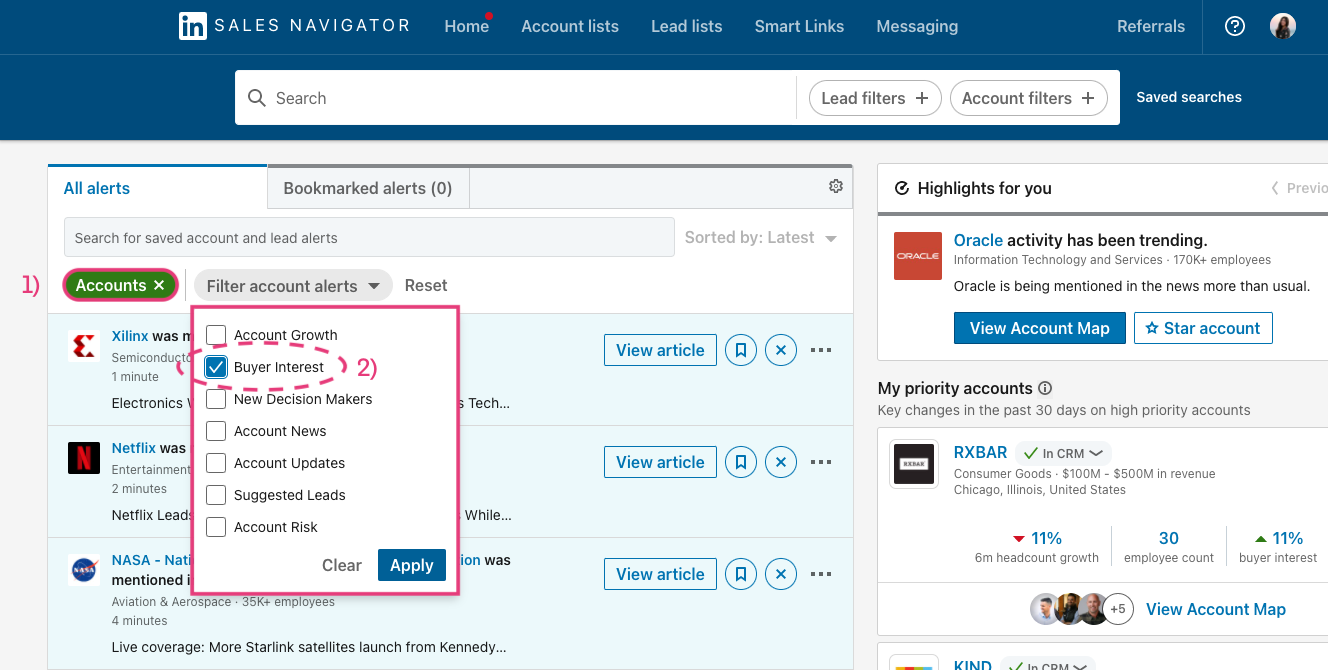Image resolution: width=1328 pixels, height=670 pixels.
Task: Check the Account Growth checkbox
Action: (x=216, y=335)
